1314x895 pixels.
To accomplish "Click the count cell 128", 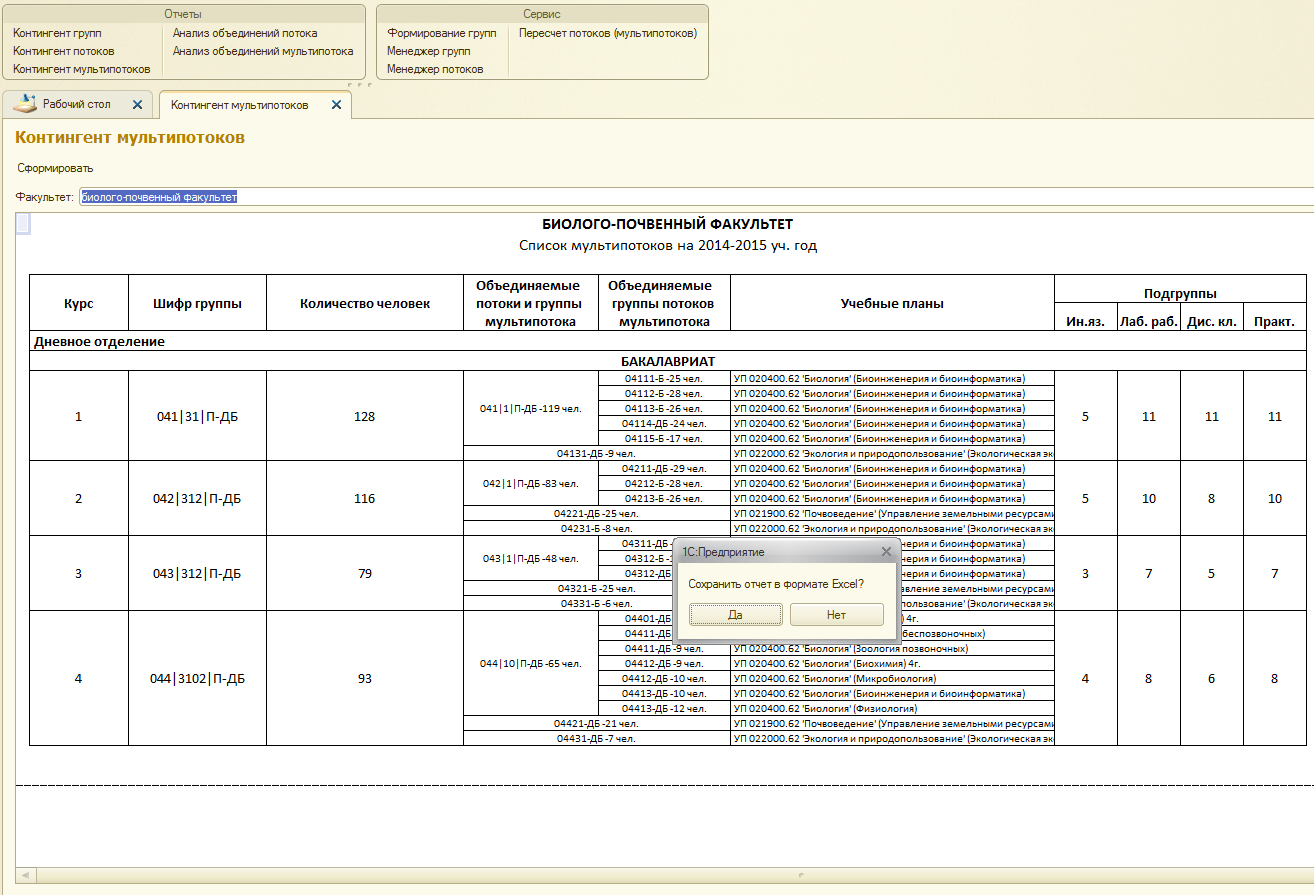I will [365, 416].
